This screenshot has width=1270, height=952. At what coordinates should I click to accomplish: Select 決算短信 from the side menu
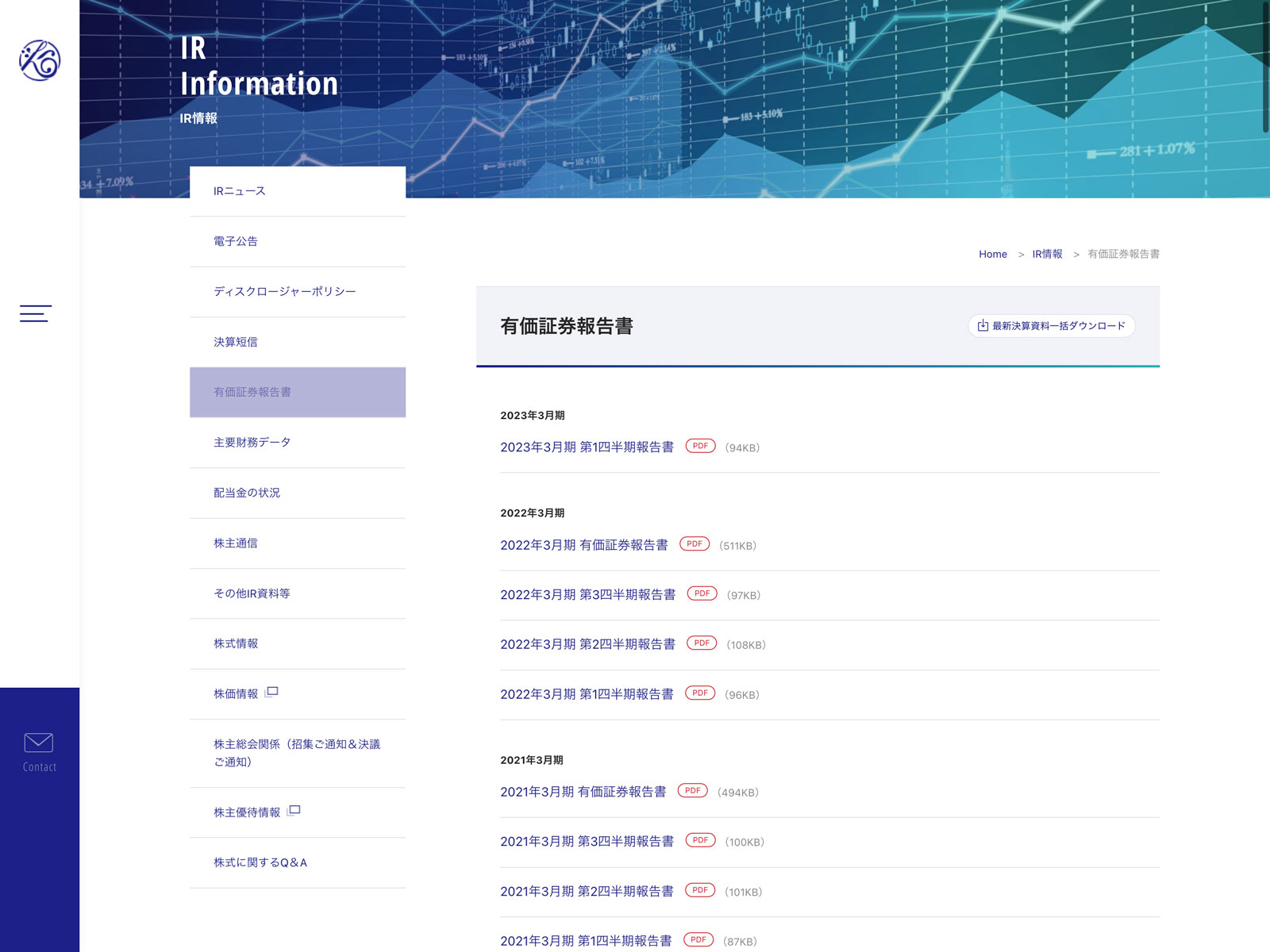[x=236, y=342]
